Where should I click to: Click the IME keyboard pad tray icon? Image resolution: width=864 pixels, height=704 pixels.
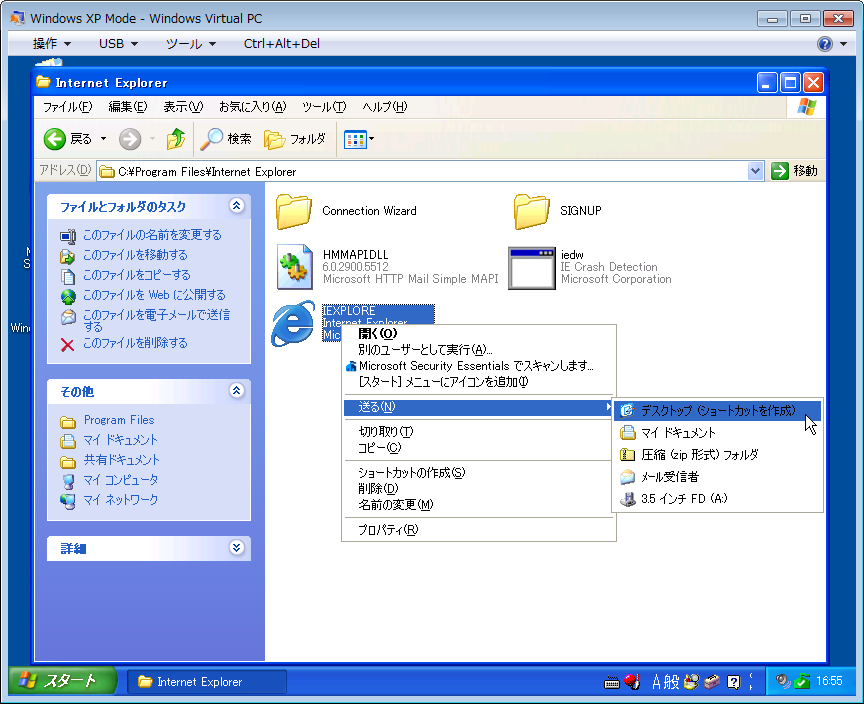(612, 683)
